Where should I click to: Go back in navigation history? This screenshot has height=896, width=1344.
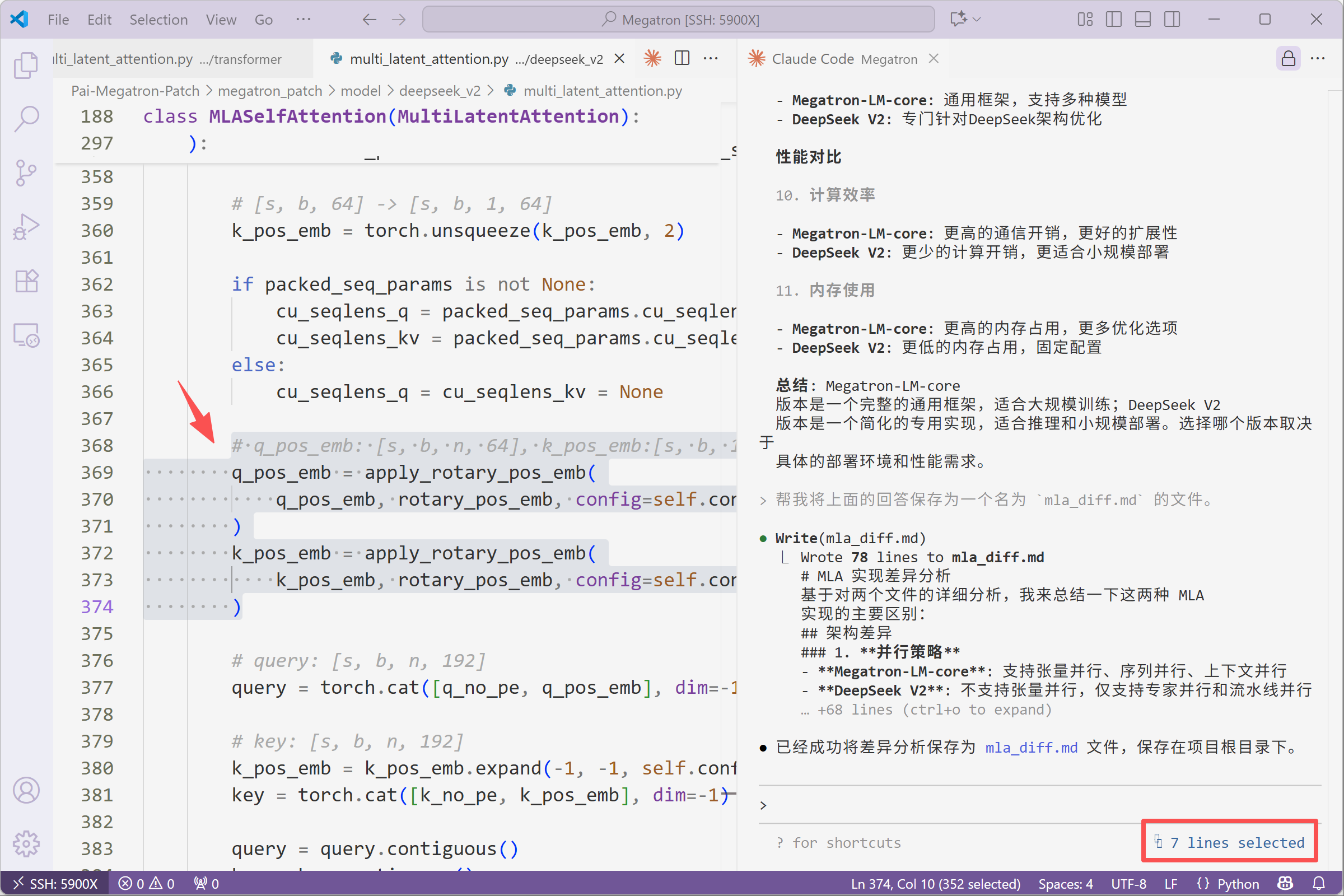[369, 20]
